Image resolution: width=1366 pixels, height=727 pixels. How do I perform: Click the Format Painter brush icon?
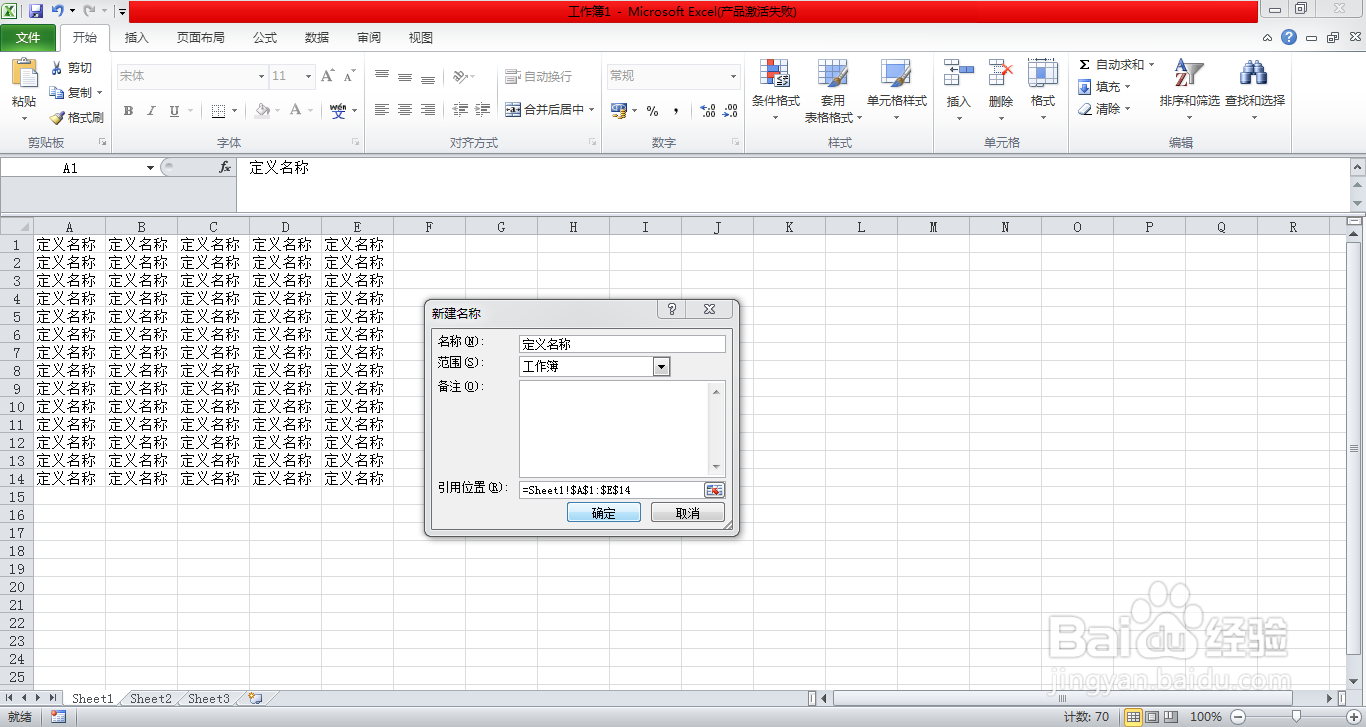[57, 117]
